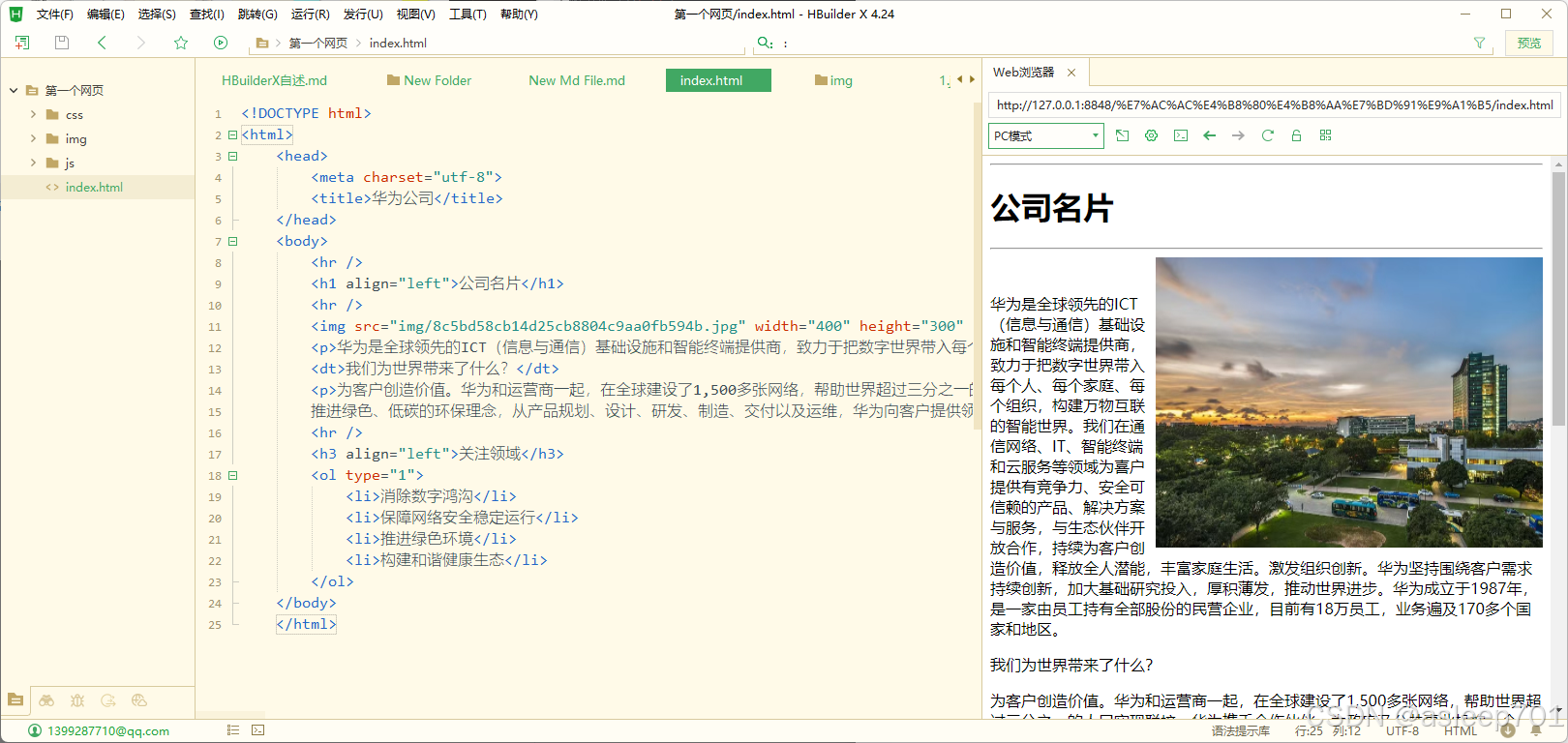Switch to the img tab
Screen dimensions: 1568x743
(x=834, y=80)
